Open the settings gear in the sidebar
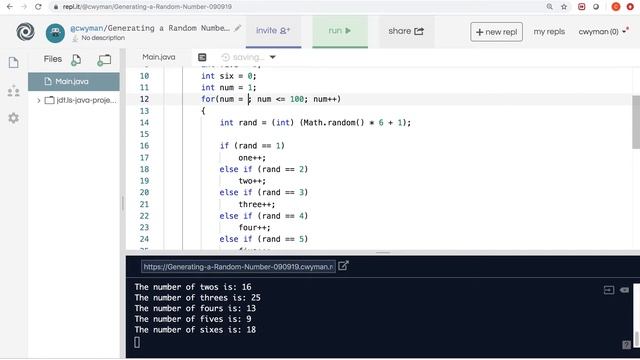640x360 pixels. point(13,118)
